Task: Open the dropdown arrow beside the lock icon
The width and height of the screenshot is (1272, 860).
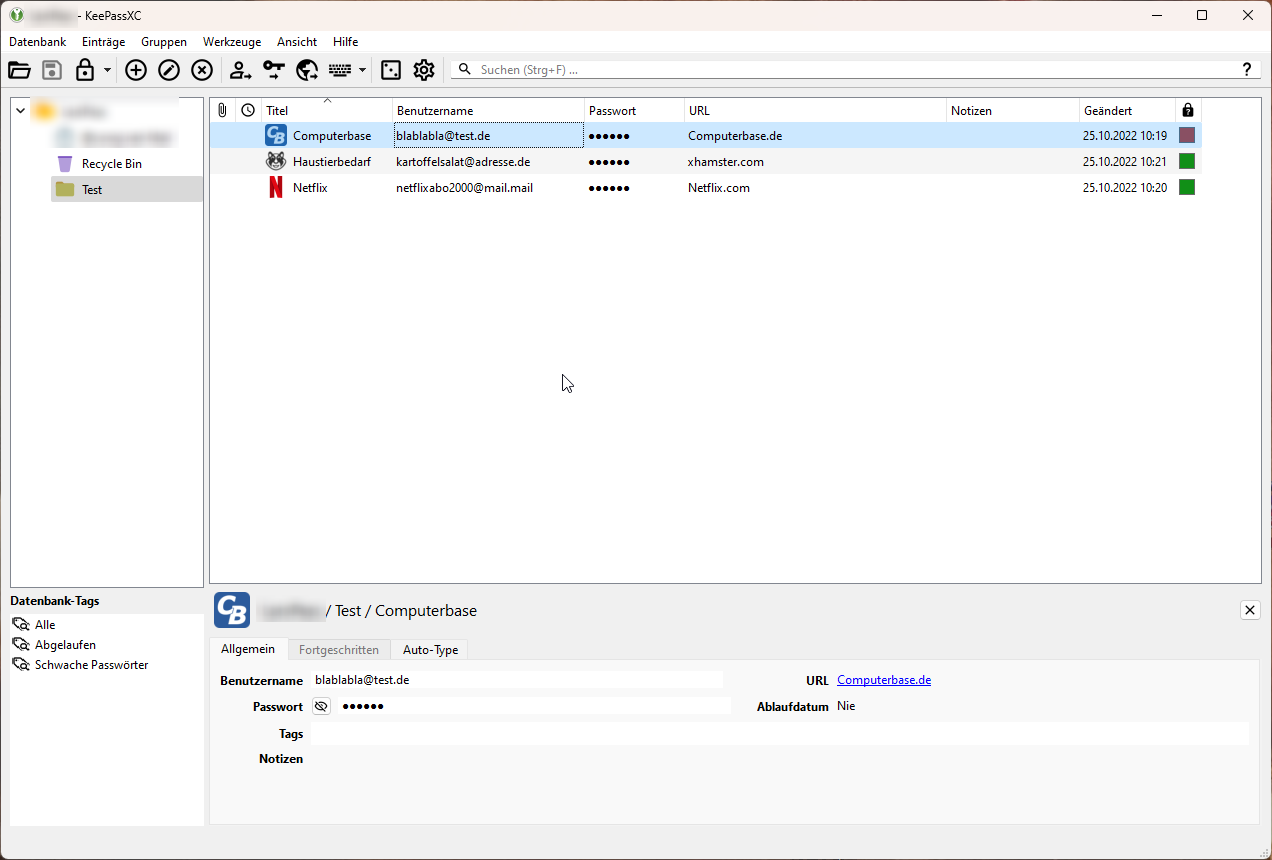Action: (x=107, y=71)
